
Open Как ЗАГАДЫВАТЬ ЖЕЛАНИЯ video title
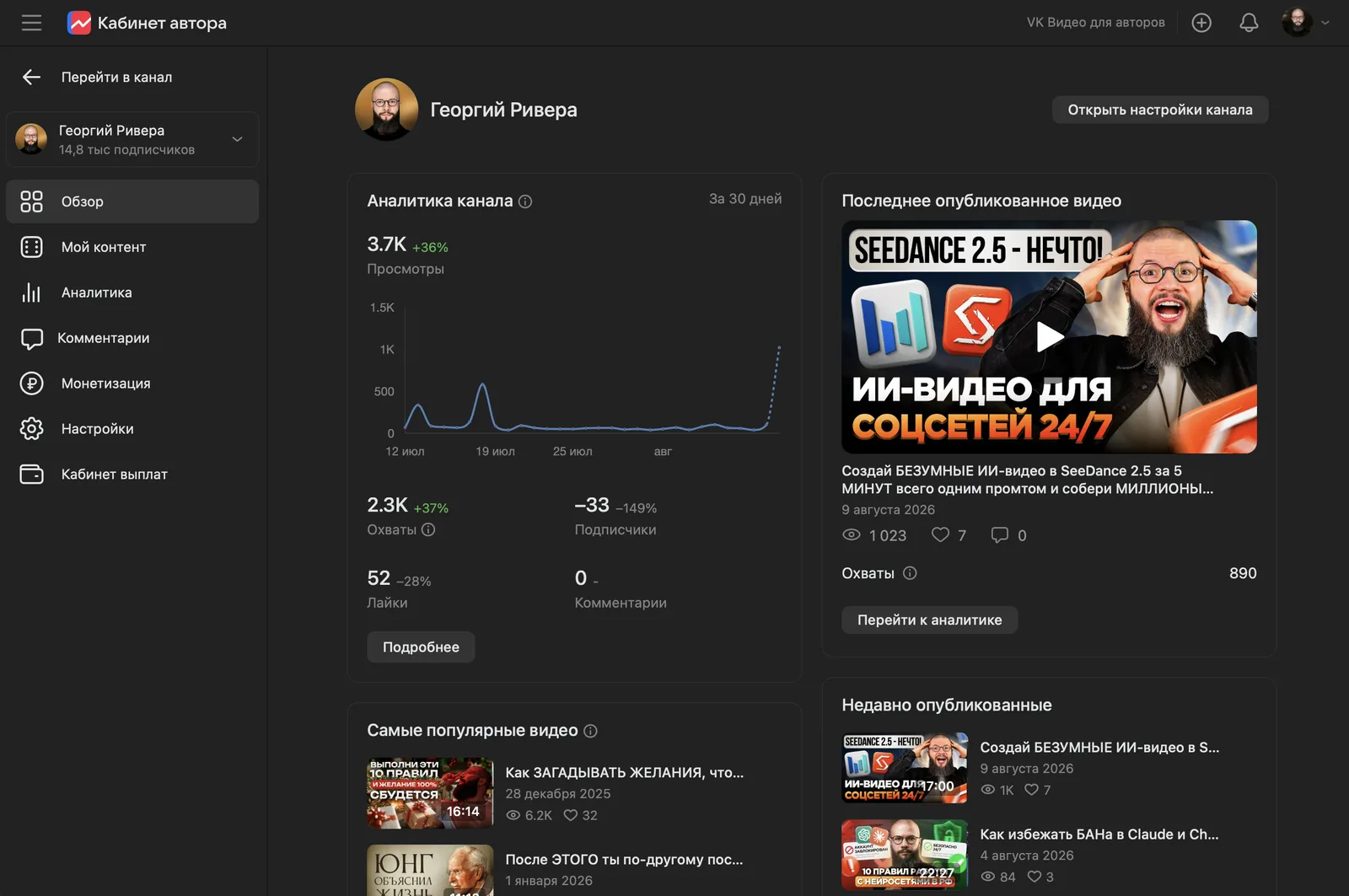pos(624,773)
